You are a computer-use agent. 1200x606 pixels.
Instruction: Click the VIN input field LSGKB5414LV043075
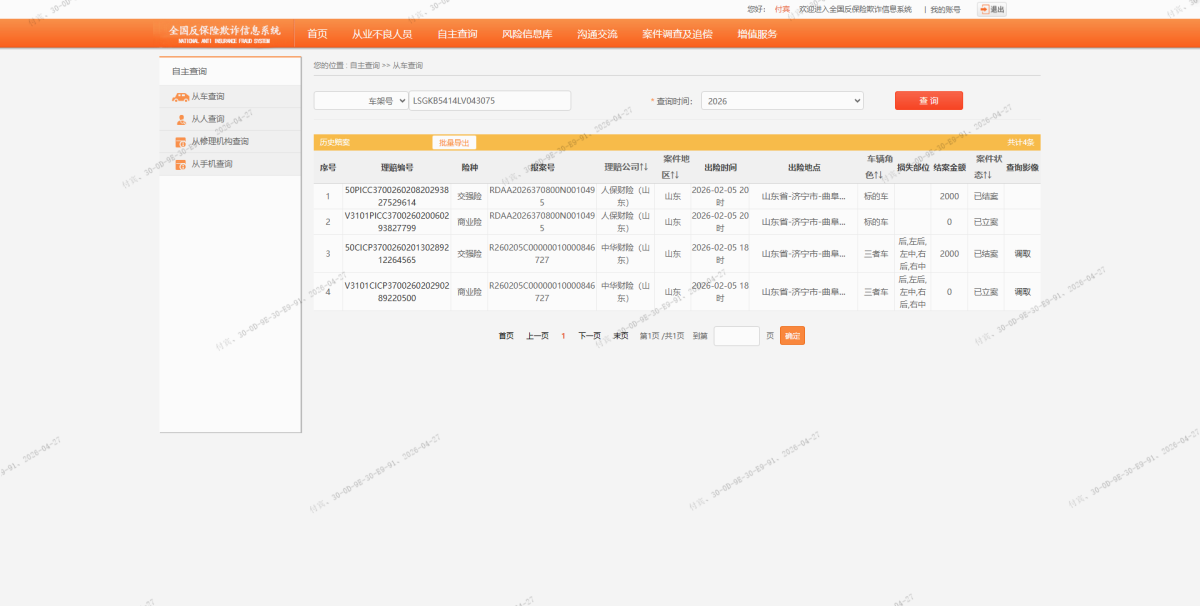tap(490, 101)
